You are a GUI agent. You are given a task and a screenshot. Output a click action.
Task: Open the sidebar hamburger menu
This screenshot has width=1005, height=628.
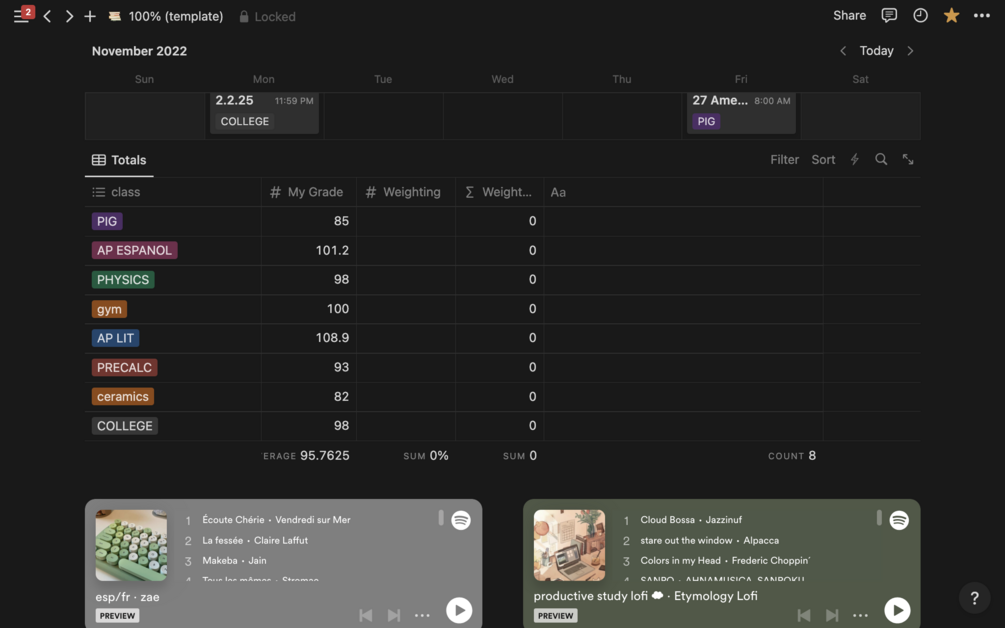tap(21, 16)
